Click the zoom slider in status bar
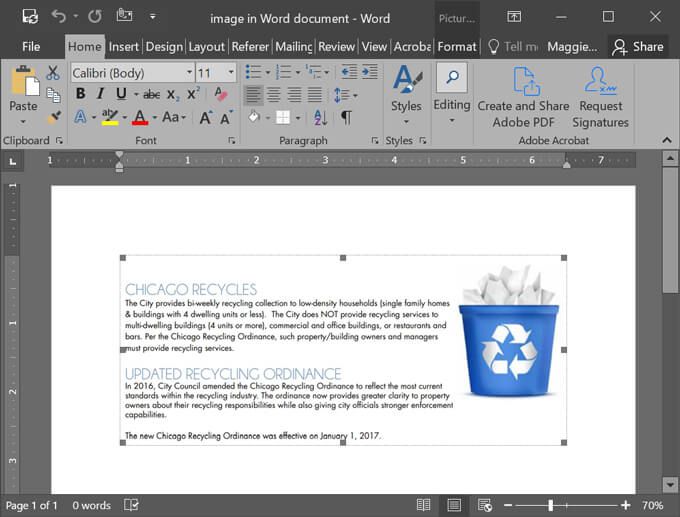This screenshot has height=517, width=680. pyautogui.click(x=550, y=505)
